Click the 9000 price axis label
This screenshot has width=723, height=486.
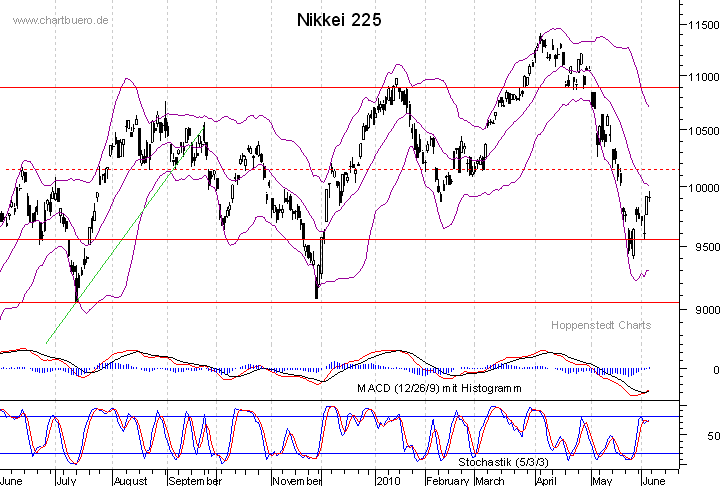pos(707,310)
